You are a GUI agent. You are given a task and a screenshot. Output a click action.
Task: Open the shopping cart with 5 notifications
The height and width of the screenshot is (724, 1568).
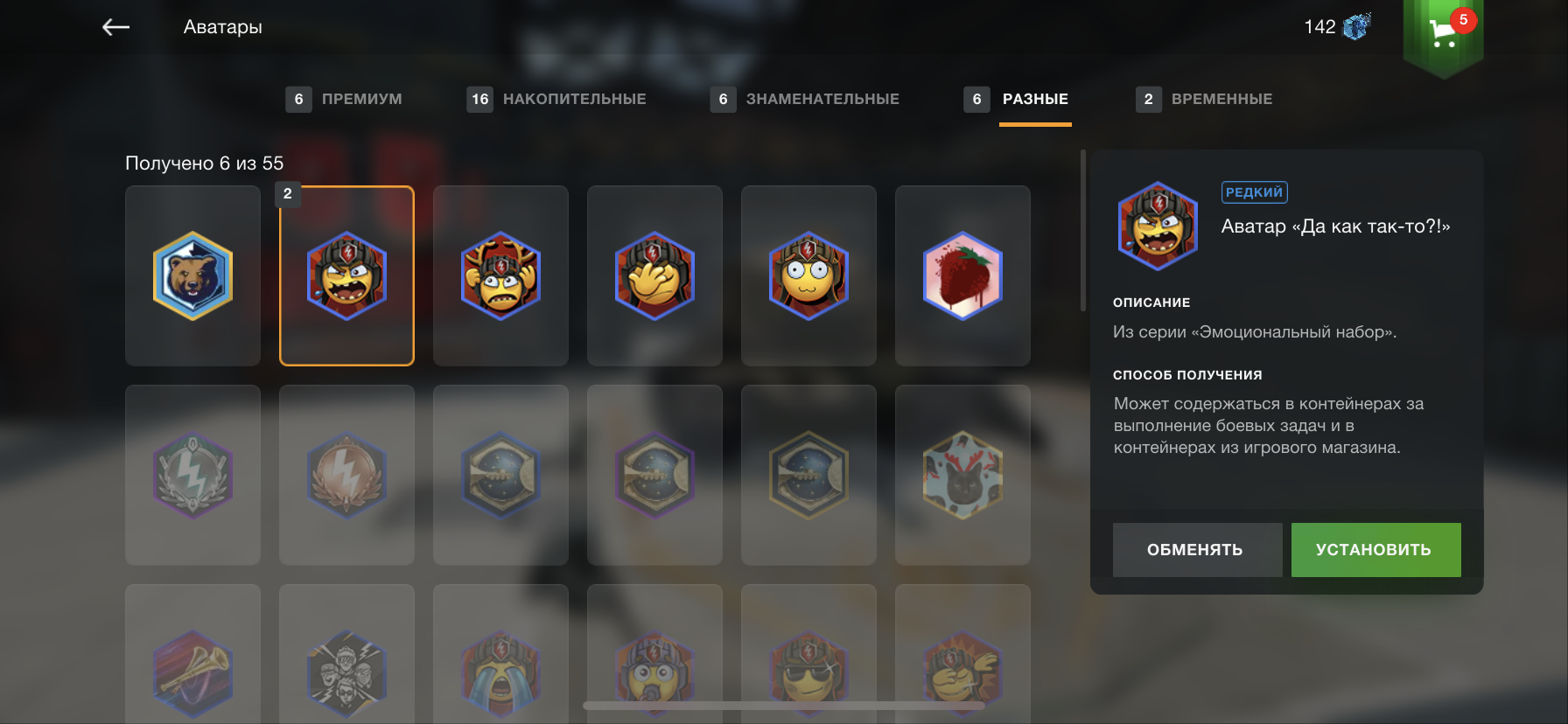[x=1444, y=34]
